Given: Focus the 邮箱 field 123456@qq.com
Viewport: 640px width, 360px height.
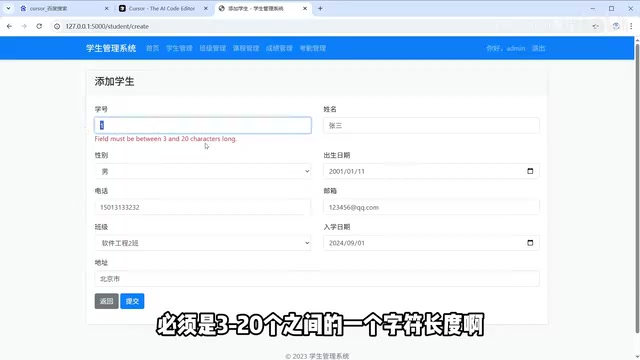Looking at the screenshot, I should [x=431, y=207].
